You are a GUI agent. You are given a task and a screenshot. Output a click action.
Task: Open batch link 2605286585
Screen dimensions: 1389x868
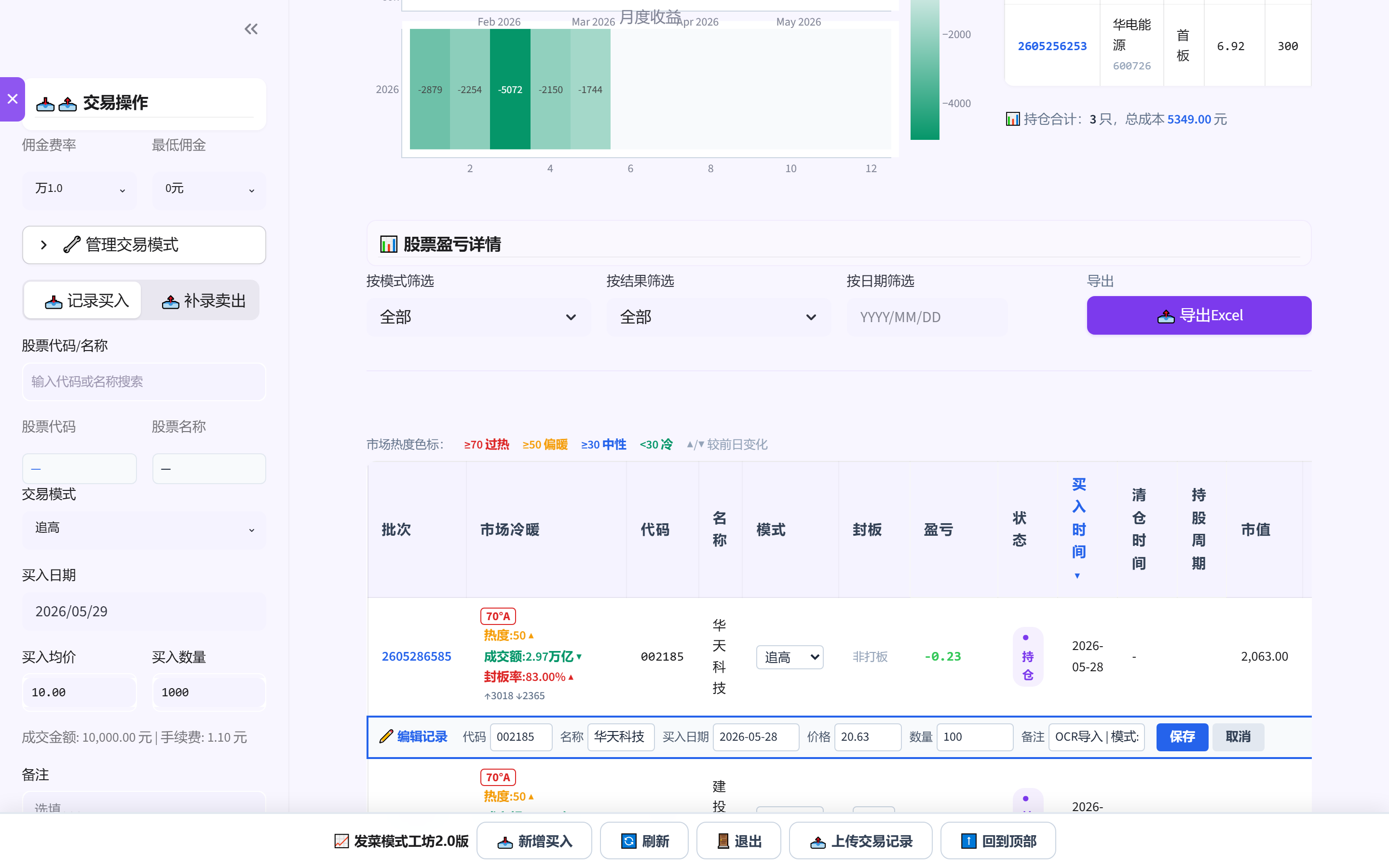pos(416,656)
